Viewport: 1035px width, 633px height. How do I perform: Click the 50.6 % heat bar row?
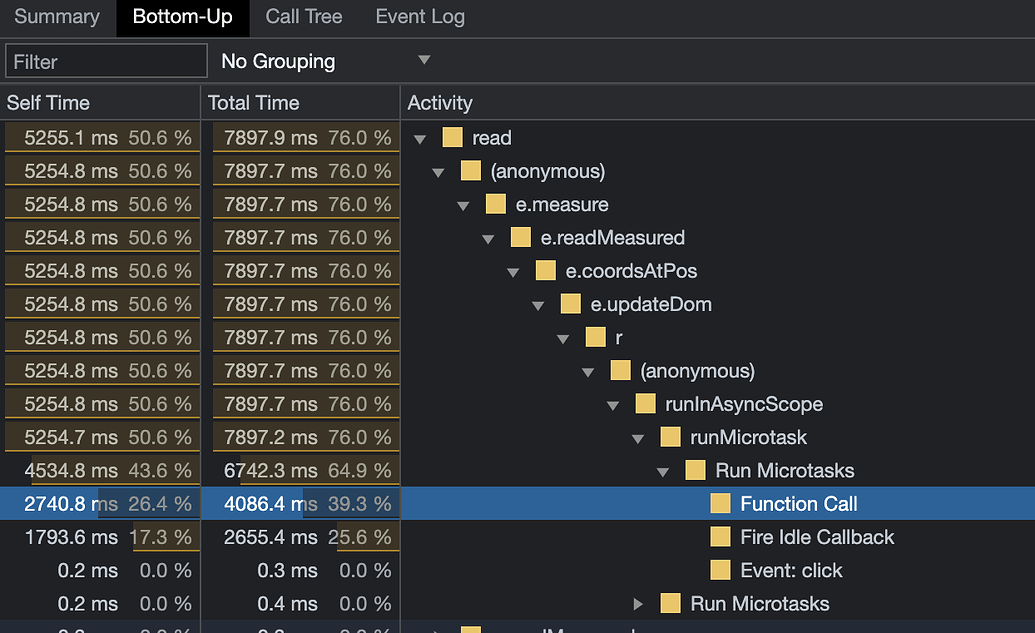pyautogui.click(x=100, y=138)
